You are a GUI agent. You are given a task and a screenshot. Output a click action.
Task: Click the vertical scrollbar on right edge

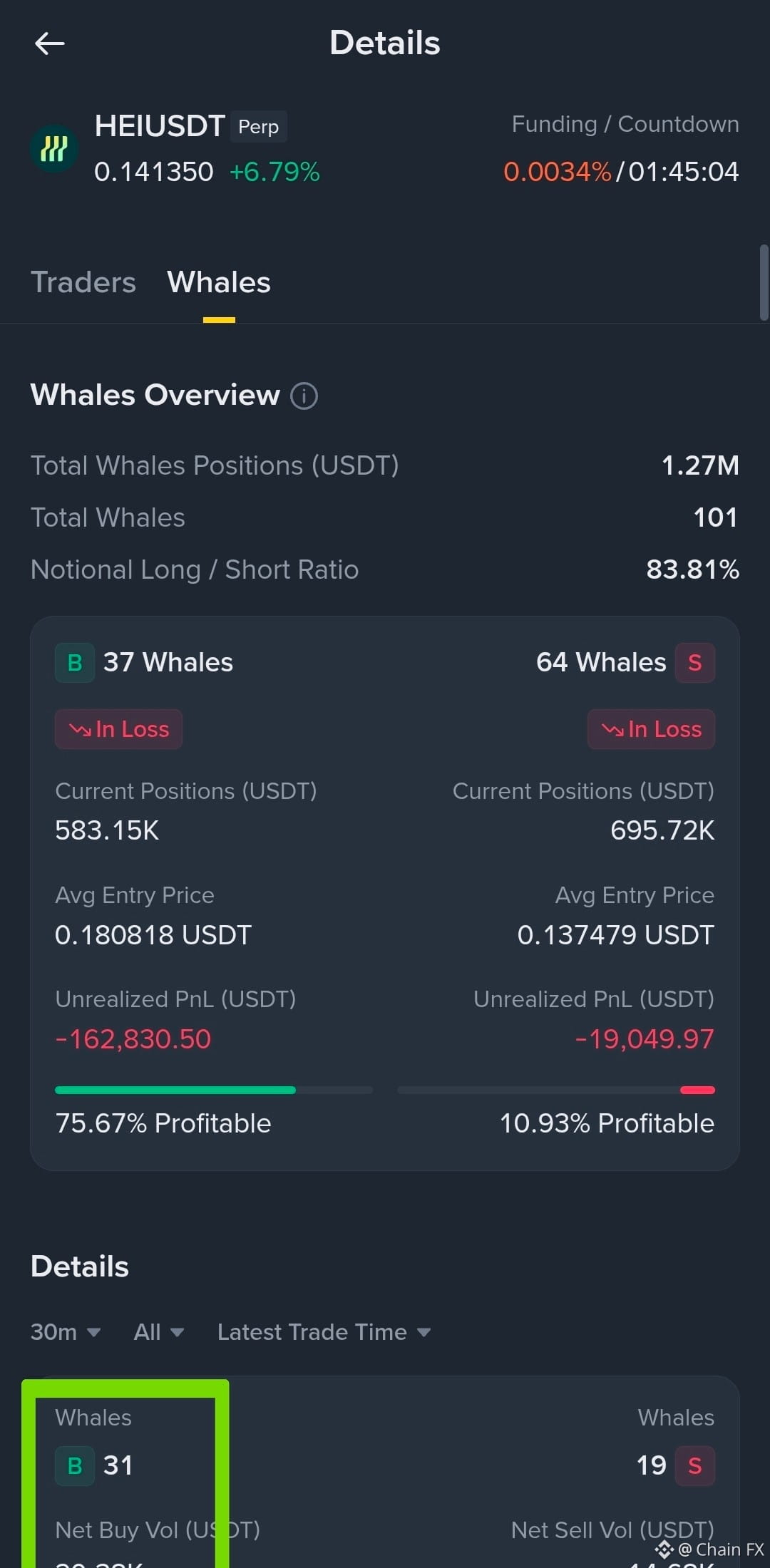coord(764,282)
